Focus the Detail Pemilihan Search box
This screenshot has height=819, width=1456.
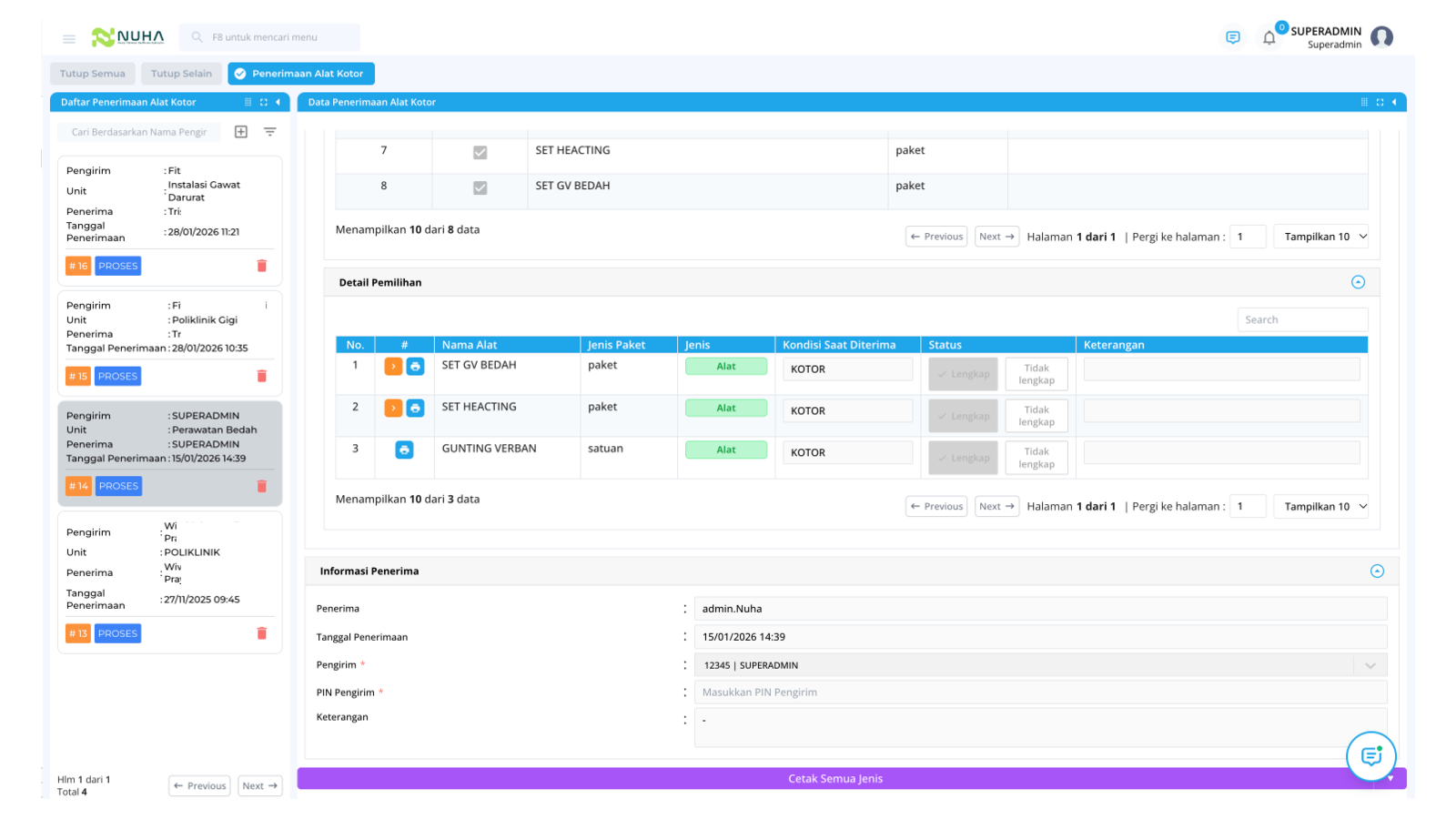click(1302, 319)
